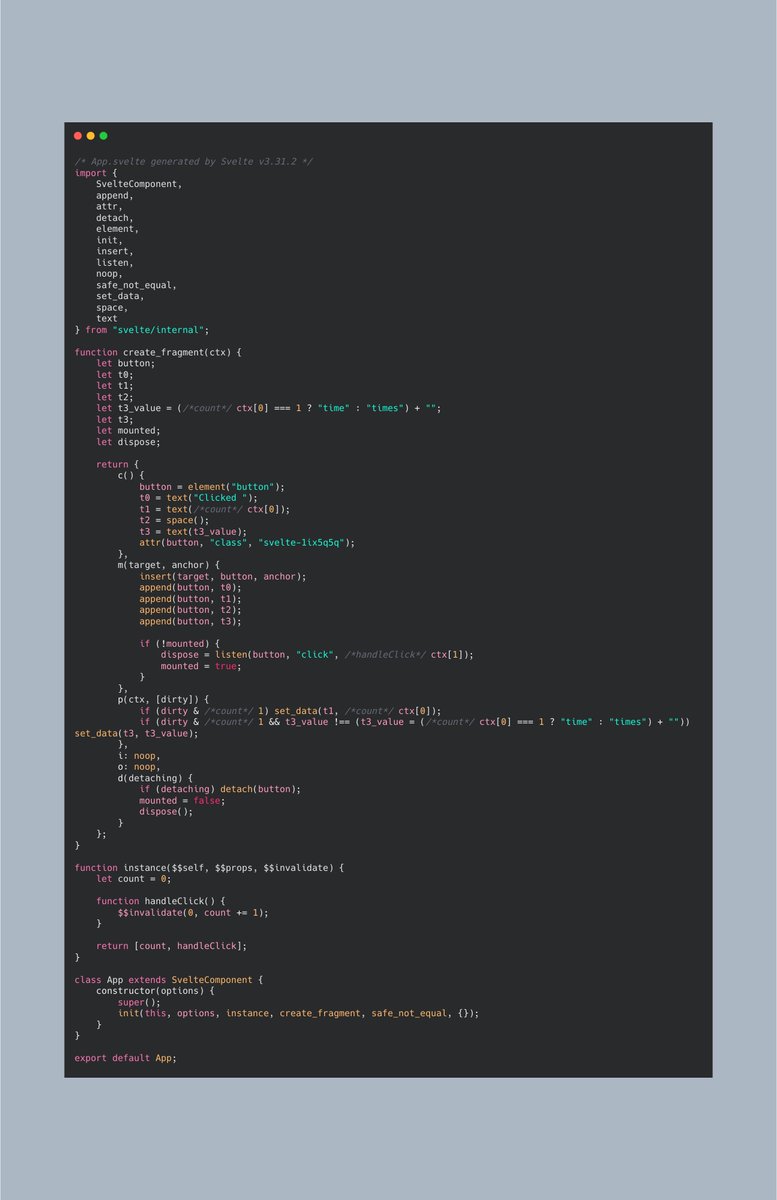The height and width of the screenshot is (1200, 777).
Task: Click "function create_fragment(ctx) {" line
Action: click(x=159, y=352)
